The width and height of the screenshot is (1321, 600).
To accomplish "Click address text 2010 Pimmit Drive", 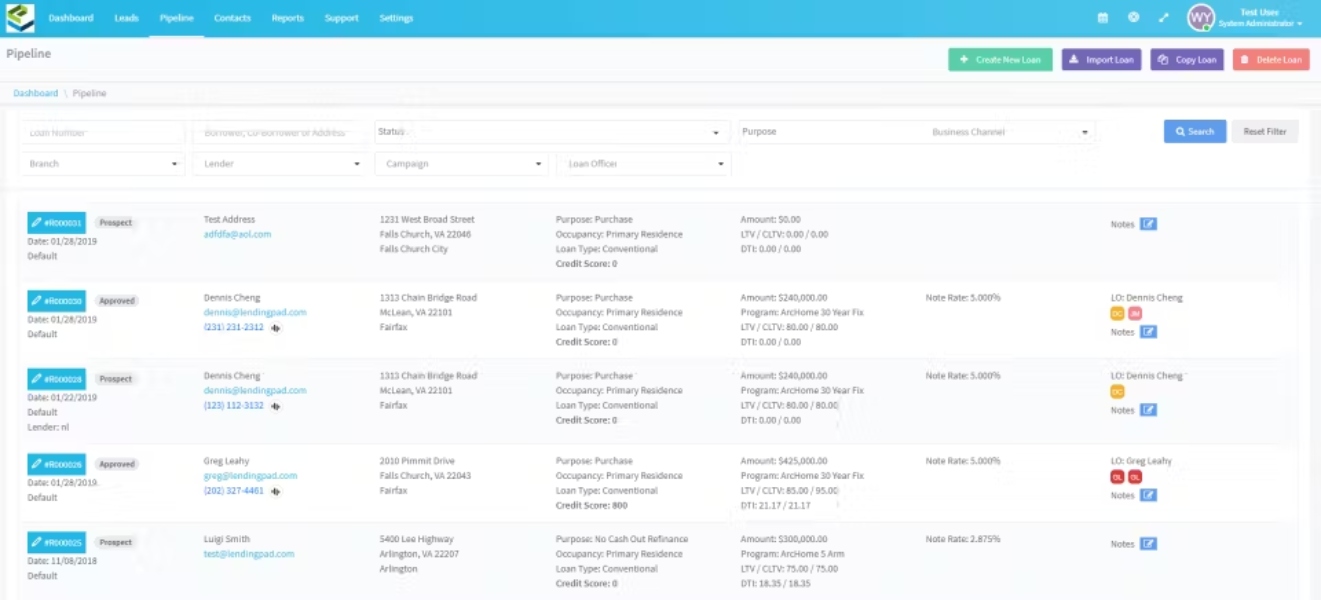I will point(417,461).
